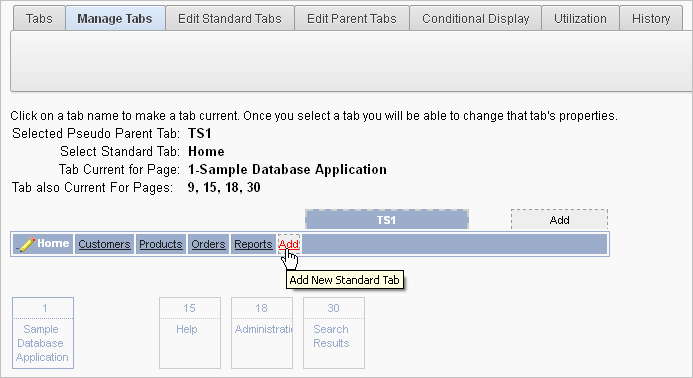The width and height of the screenshot is (693, 378).
Task: Open the page 15 Help box
Action: [190, 333]
